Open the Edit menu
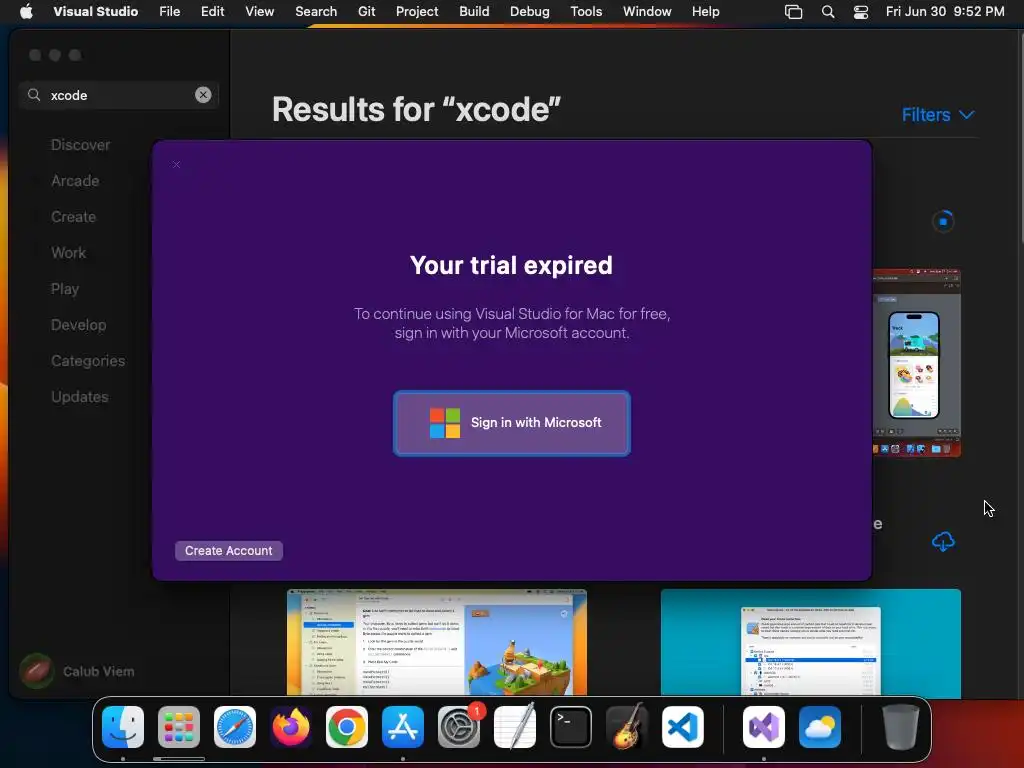This screenshot has width=1024, height=768. [212, 11]
